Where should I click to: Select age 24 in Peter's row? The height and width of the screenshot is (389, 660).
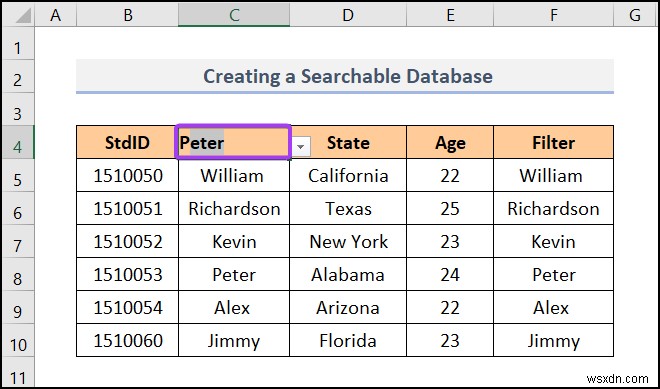450,274
